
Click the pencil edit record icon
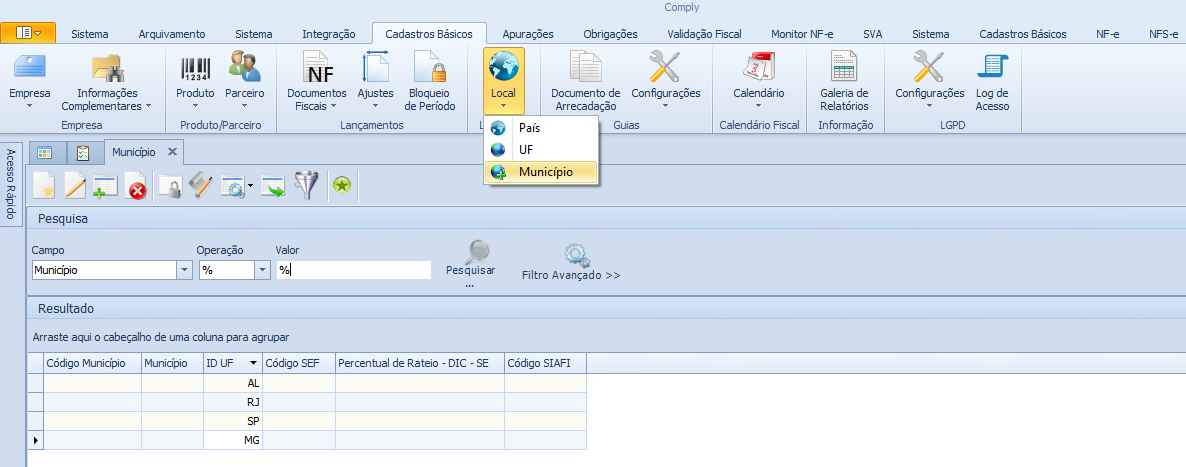click(x=75, y=186)
